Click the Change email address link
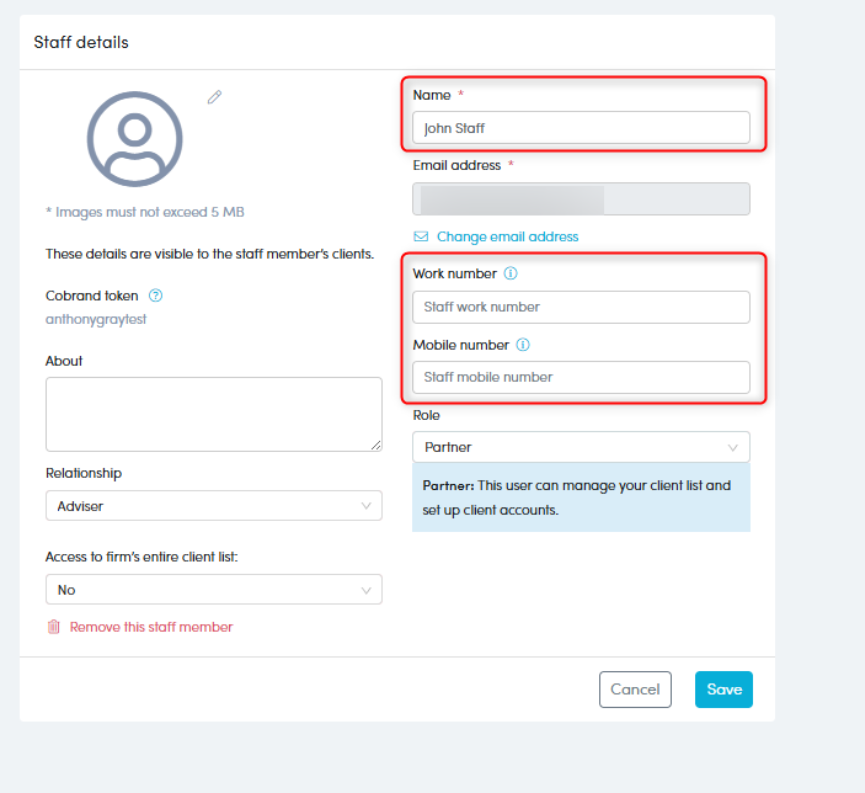The width and height of the screenshot is (865, 793). [x=507, y=237]
